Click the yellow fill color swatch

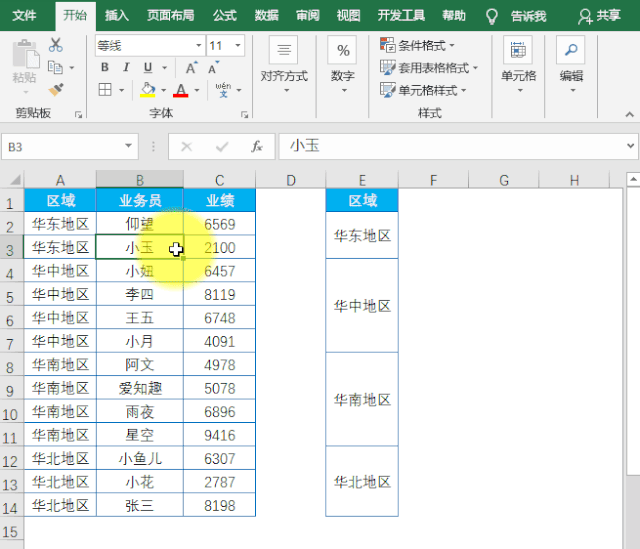click(x=147, y=90)
